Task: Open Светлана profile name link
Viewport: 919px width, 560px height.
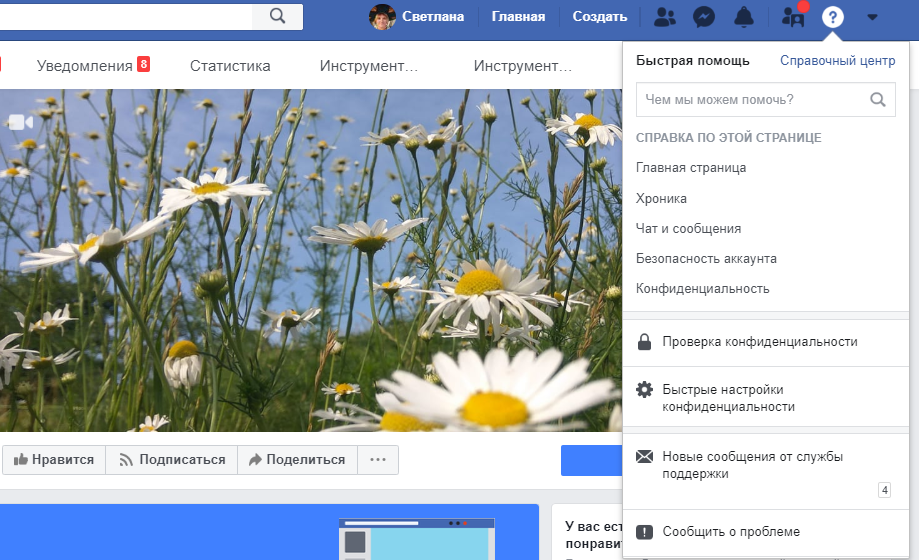Action: tap(433, 17)
